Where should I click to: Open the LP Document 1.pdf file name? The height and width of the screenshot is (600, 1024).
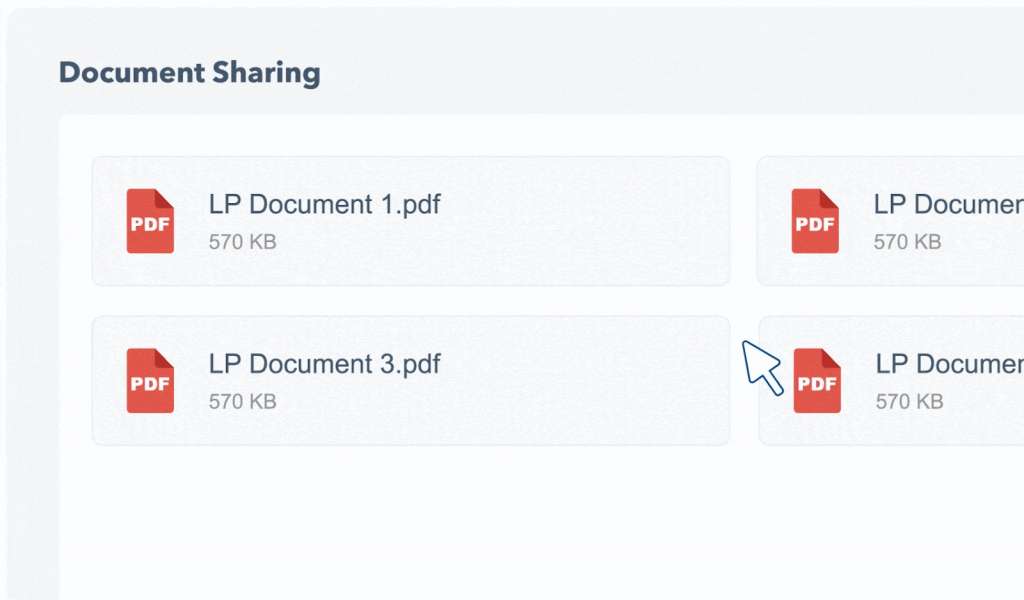click(324, 204)
